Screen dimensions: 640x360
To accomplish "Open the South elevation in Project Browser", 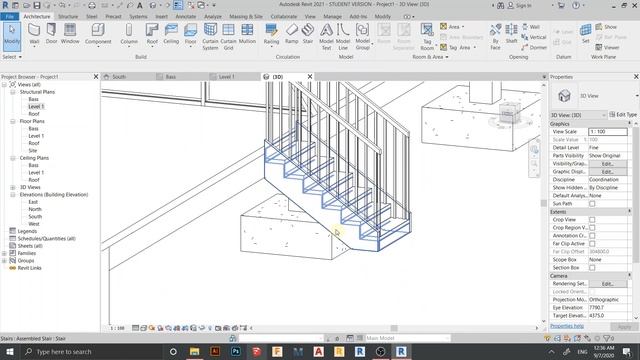I will point(35,217).
